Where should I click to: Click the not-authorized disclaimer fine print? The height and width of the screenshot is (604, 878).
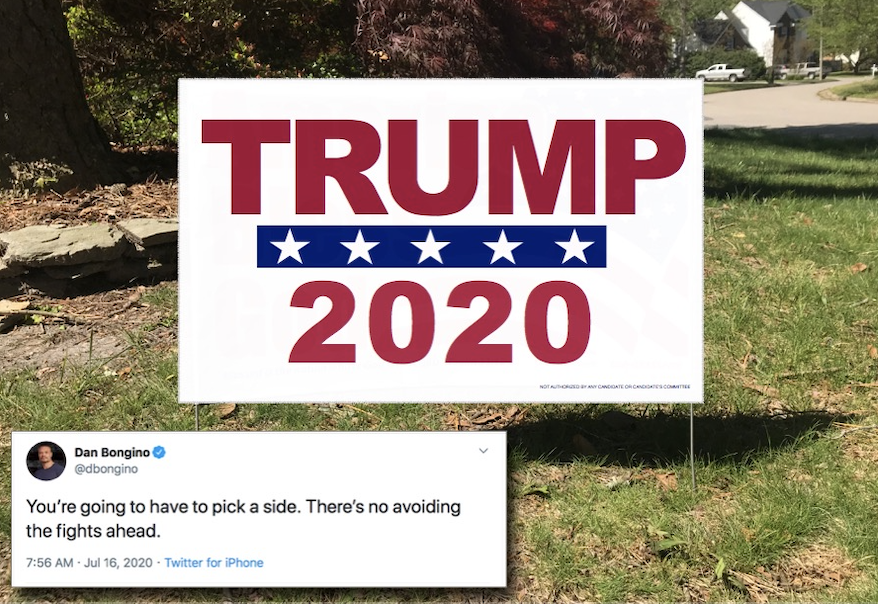pos(614,386)
